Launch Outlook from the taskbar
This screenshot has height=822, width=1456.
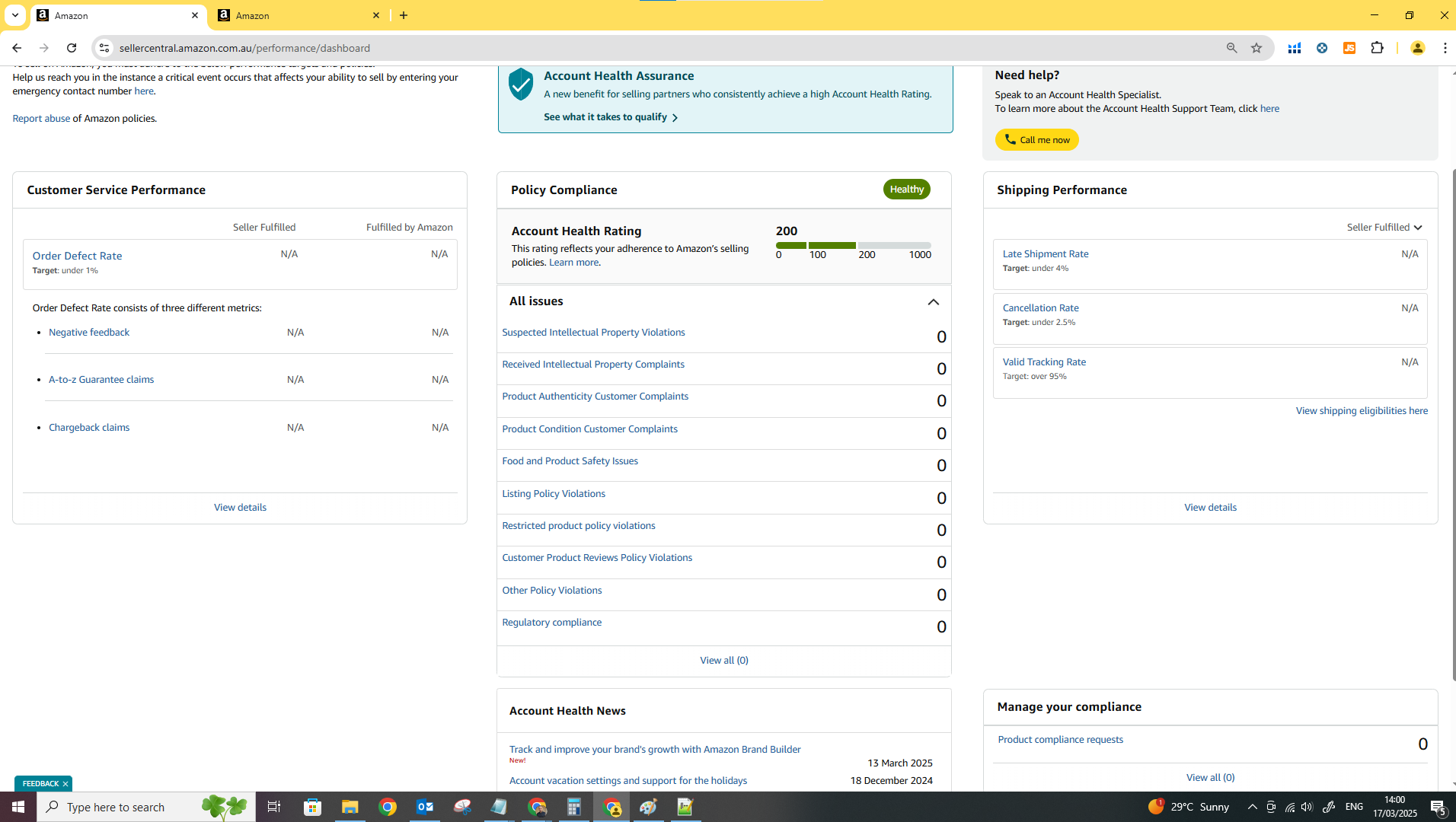[425, 807]
